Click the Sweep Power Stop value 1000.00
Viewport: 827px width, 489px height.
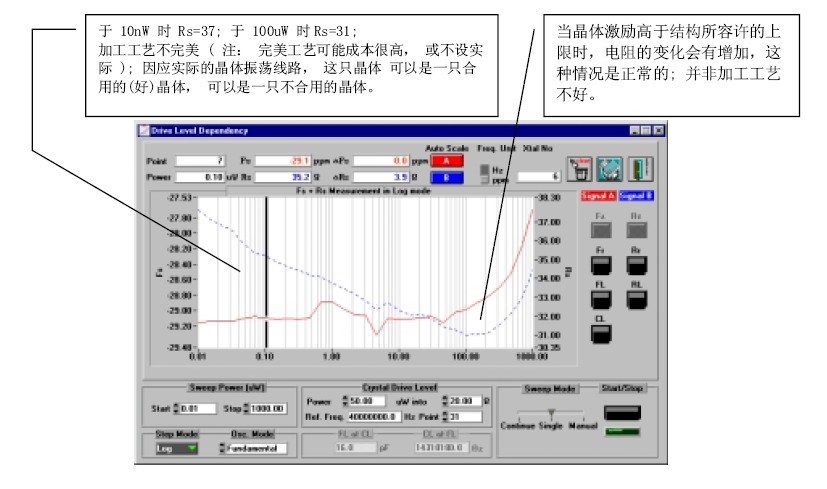268,409
